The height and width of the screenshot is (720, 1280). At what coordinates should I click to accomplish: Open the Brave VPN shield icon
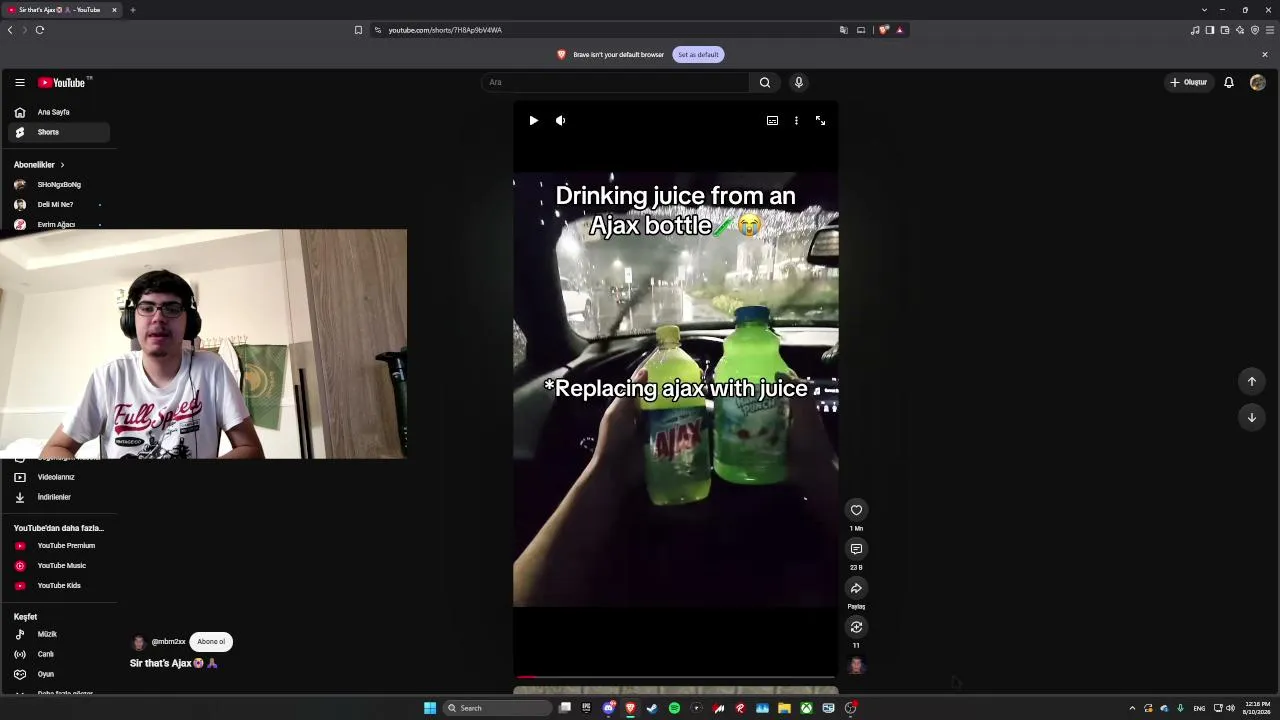pyautogui.click(x=1255, y=30)
